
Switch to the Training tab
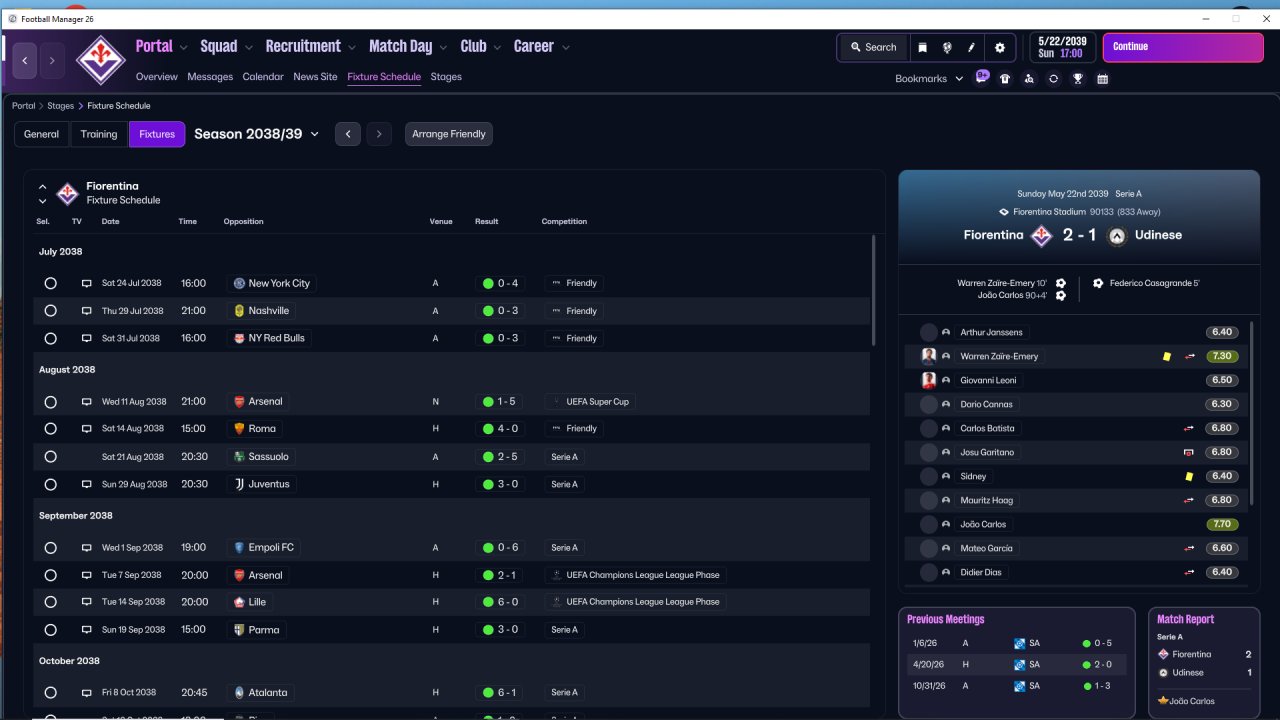tap(99, 134)
